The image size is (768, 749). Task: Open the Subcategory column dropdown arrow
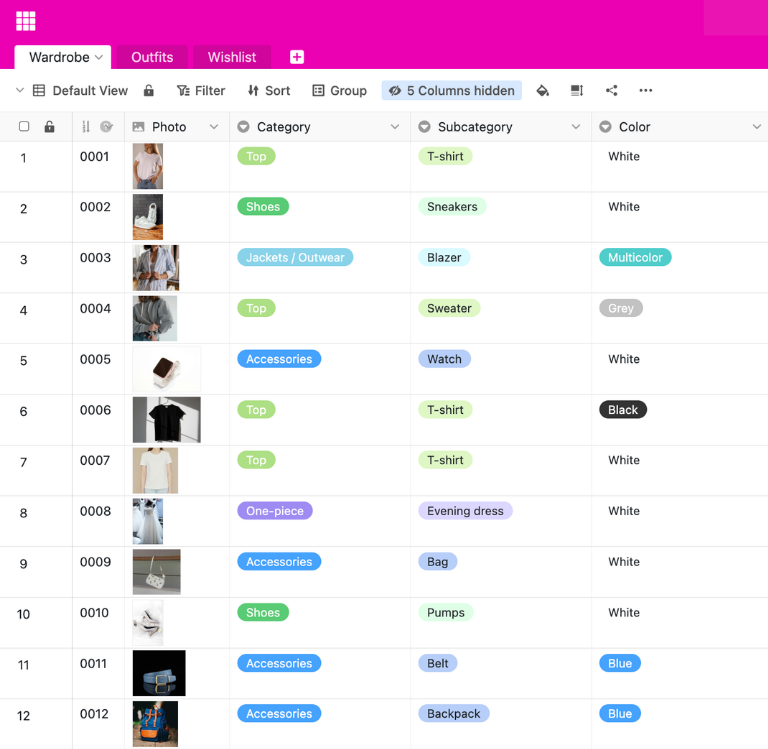point(576,127)
